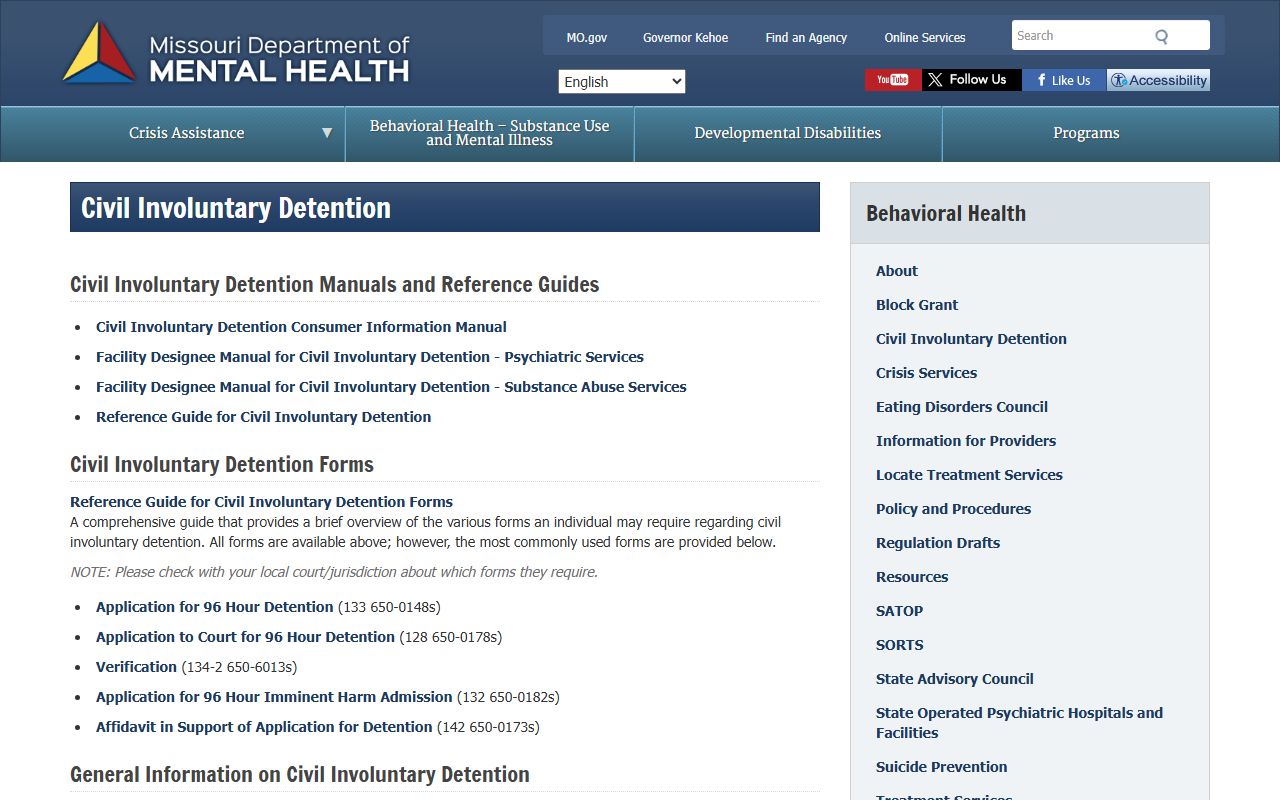
Task: Click into the Search input field
Action: click(x=1081, y=36)
